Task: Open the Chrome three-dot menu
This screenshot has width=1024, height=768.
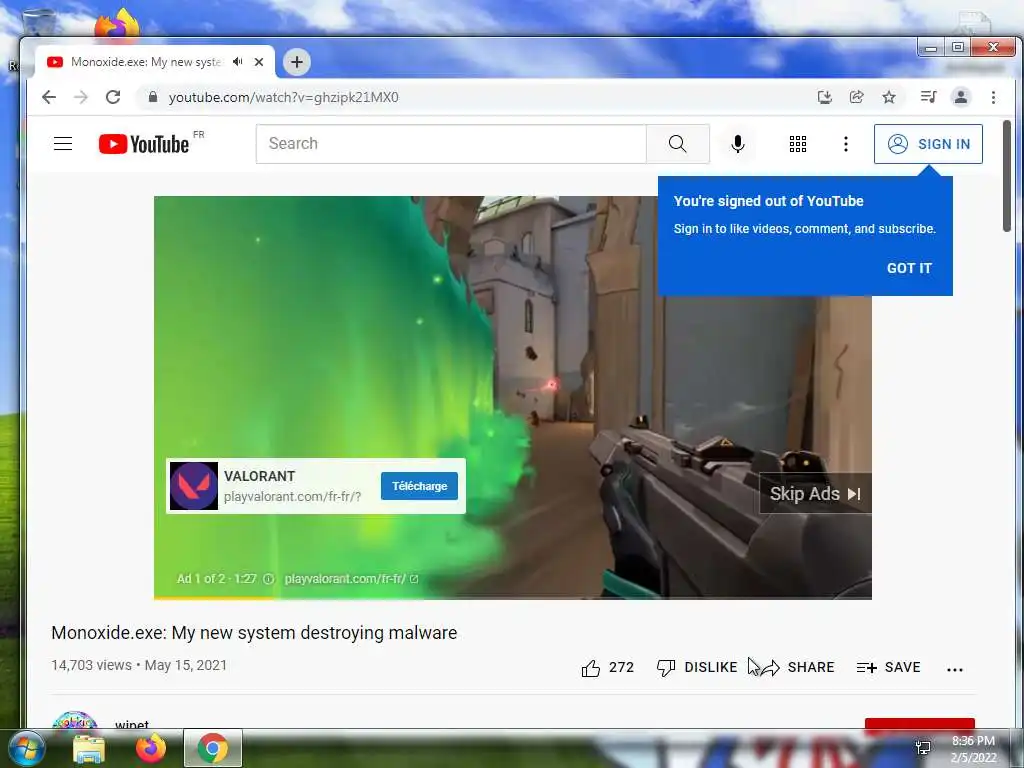Action: 993,97
